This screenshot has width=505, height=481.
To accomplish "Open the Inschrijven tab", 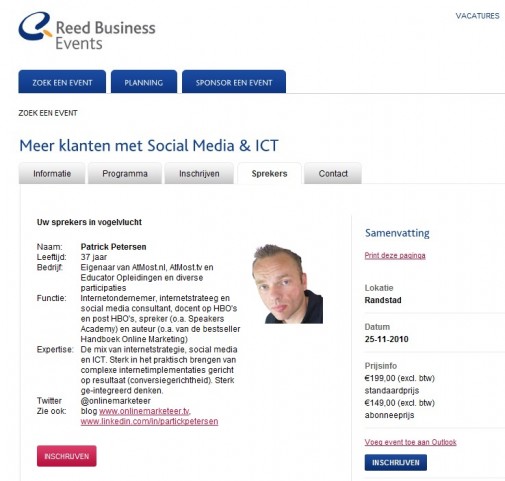I will [x=199, y=173].
